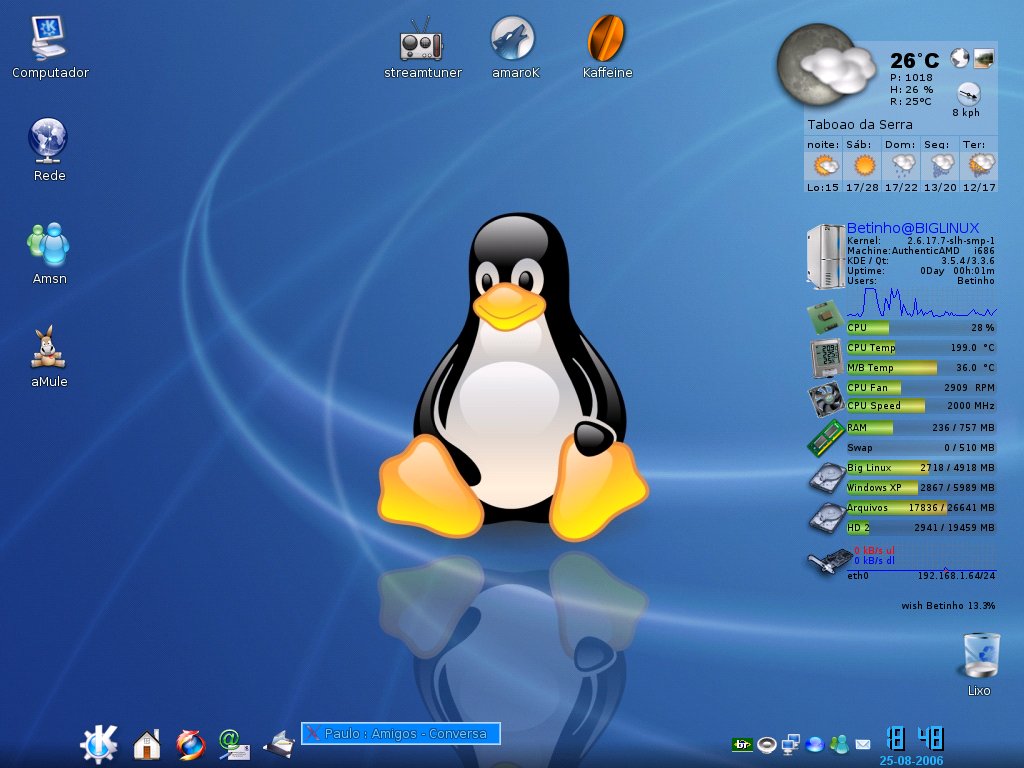Click the Betinho@BIGLINUX title
Screen dimensions: 1024x768
[913, 228]
